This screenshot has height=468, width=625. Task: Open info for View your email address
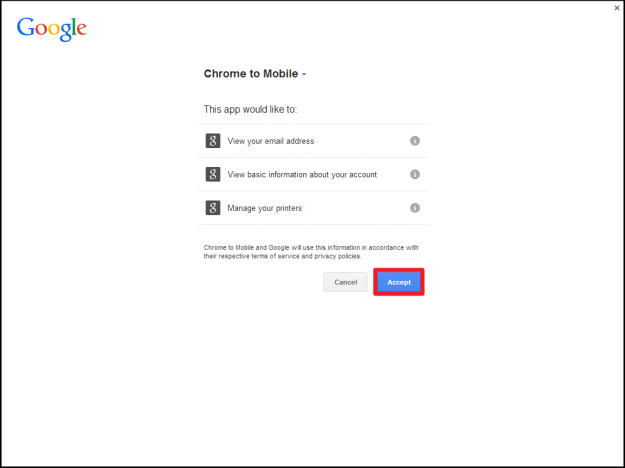(414, 141)
